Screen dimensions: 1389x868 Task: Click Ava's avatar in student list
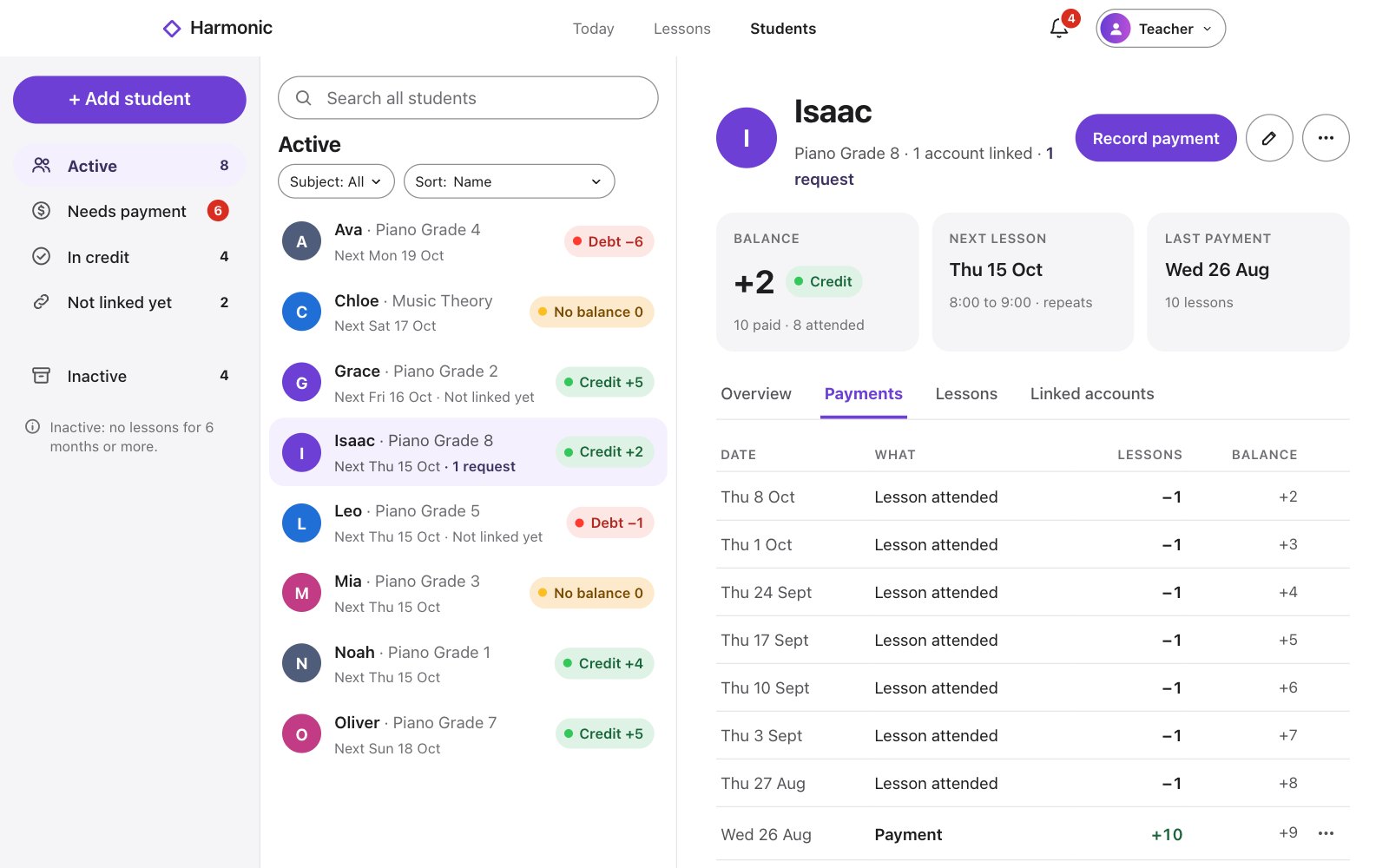point(302,241)
